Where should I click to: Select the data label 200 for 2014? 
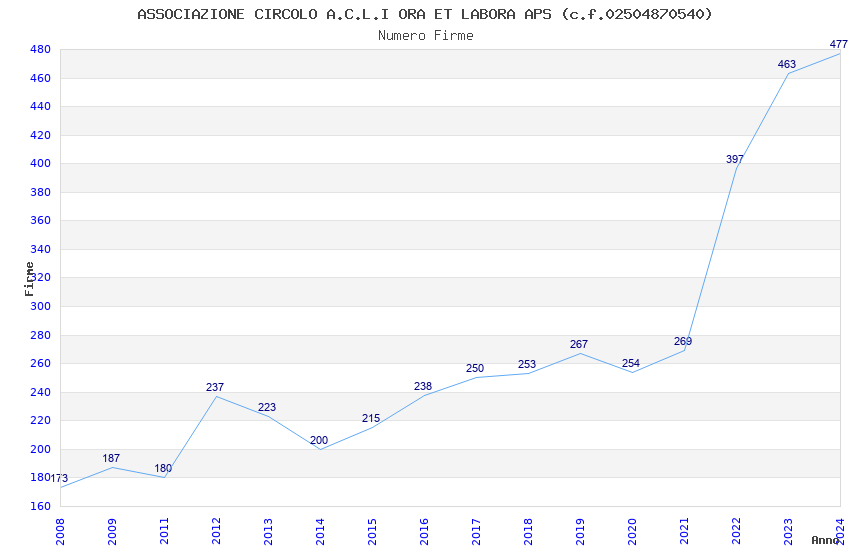319,441
